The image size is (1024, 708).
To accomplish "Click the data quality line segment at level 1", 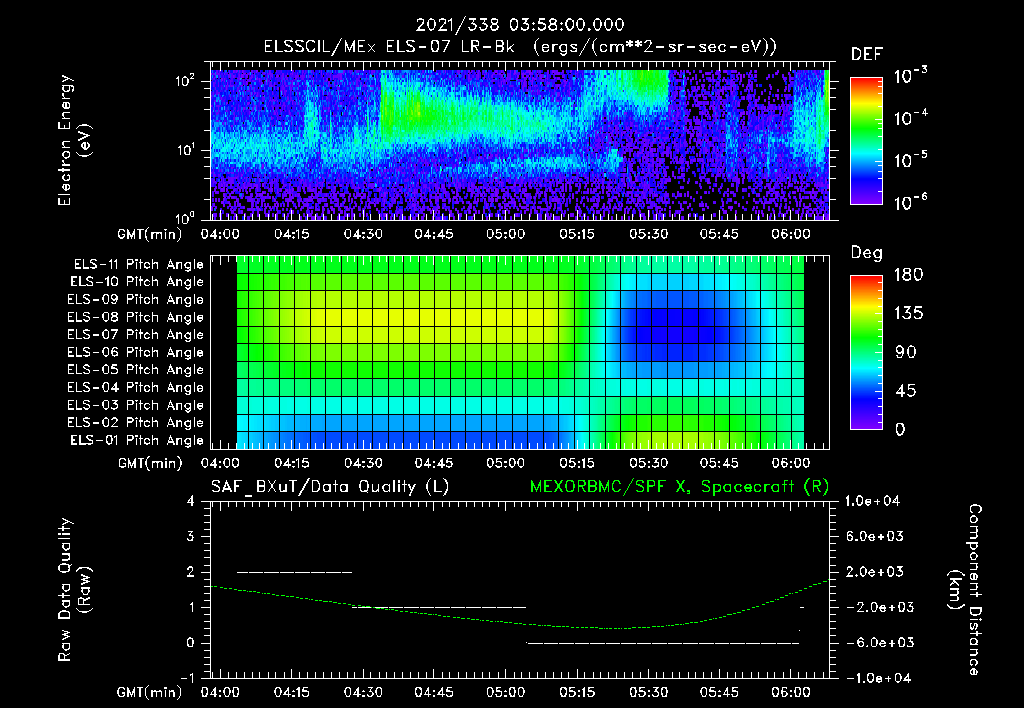I will point(439,607).
